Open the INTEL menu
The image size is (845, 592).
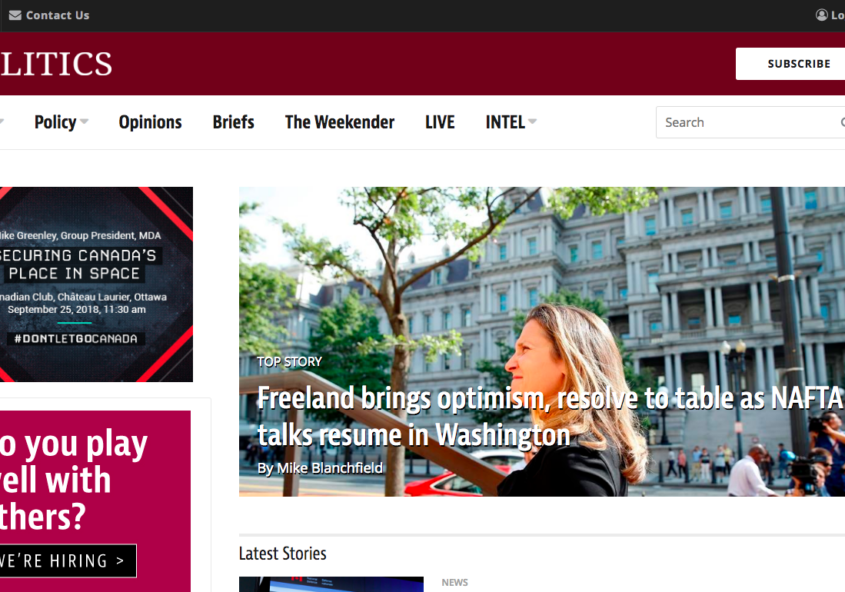click(505, 122)
